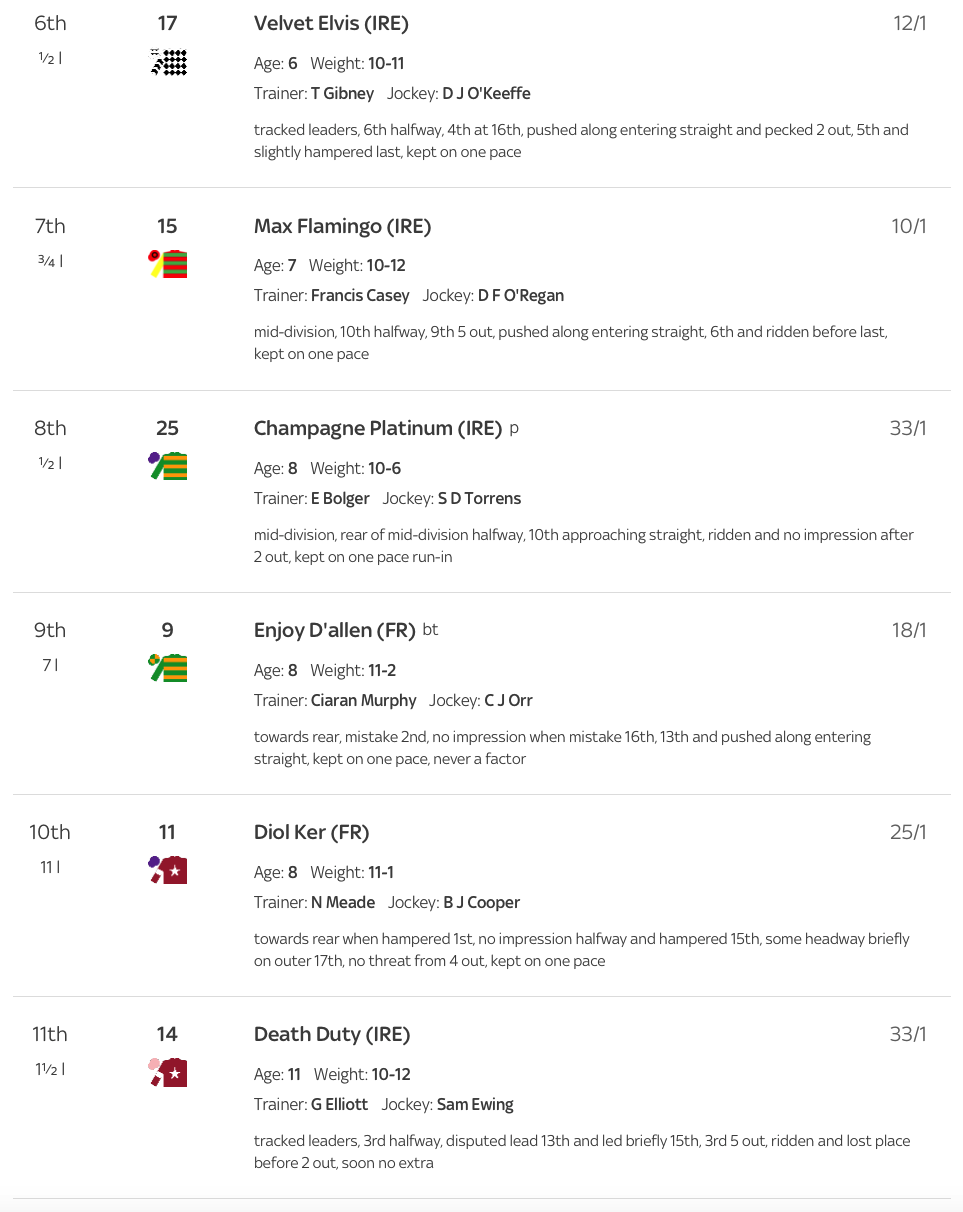Screen dimensions: 963x1212
Task: Open Death Duty (IRE) horse profile
Action: (332, 1034)
